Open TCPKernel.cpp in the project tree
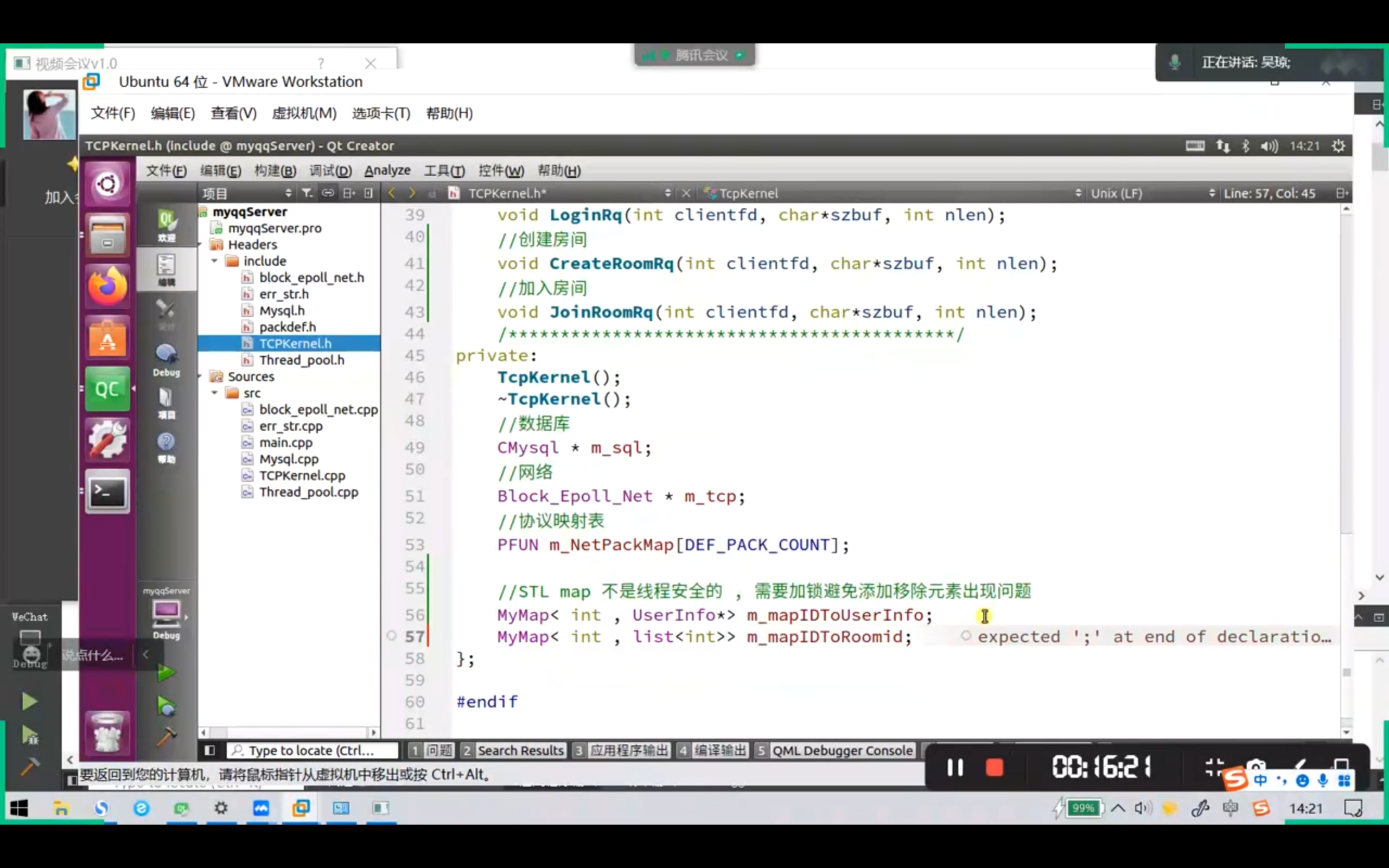 tap(302, 475)
